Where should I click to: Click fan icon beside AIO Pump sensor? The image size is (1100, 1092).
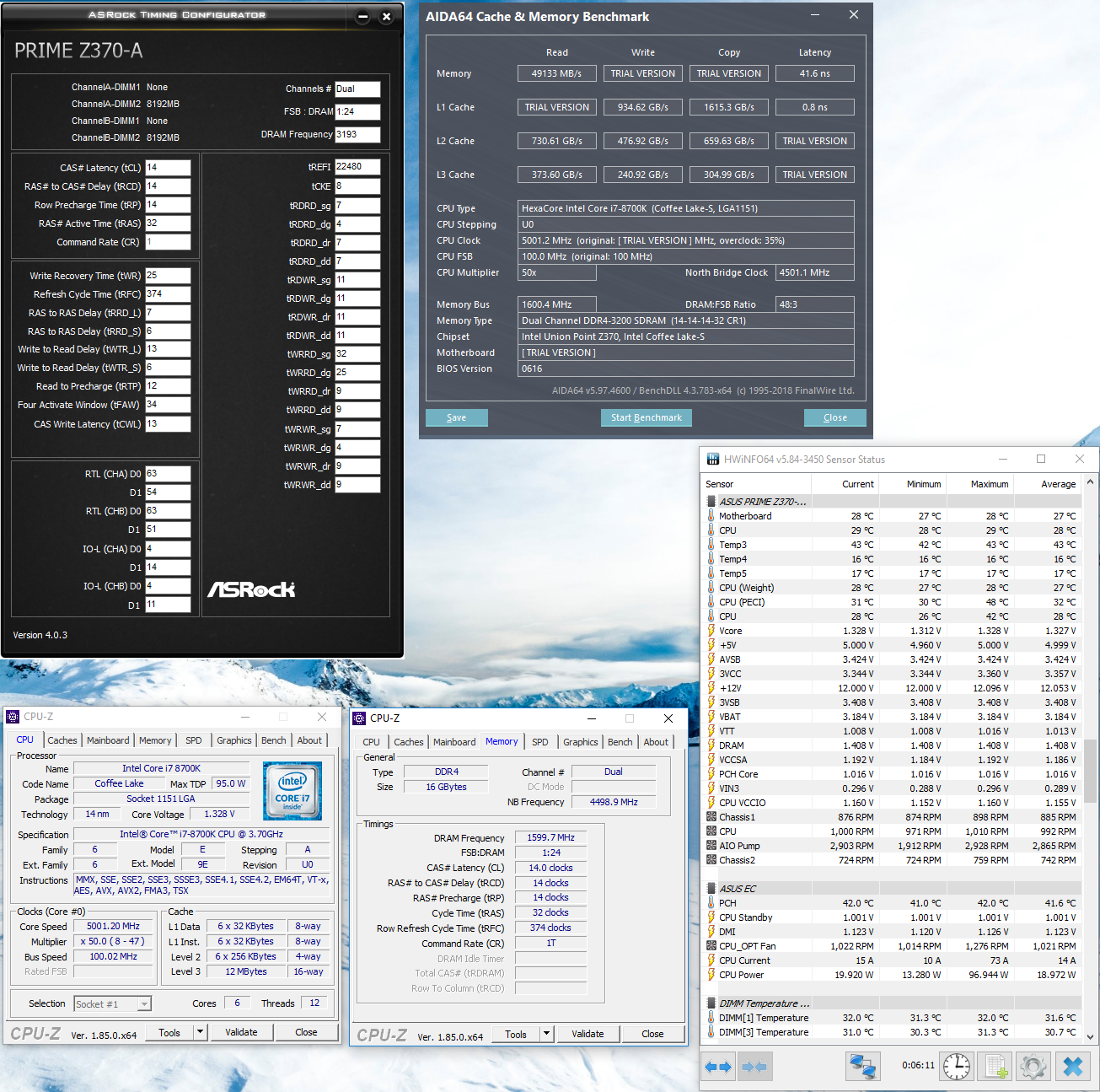click(x=711, y=846)
